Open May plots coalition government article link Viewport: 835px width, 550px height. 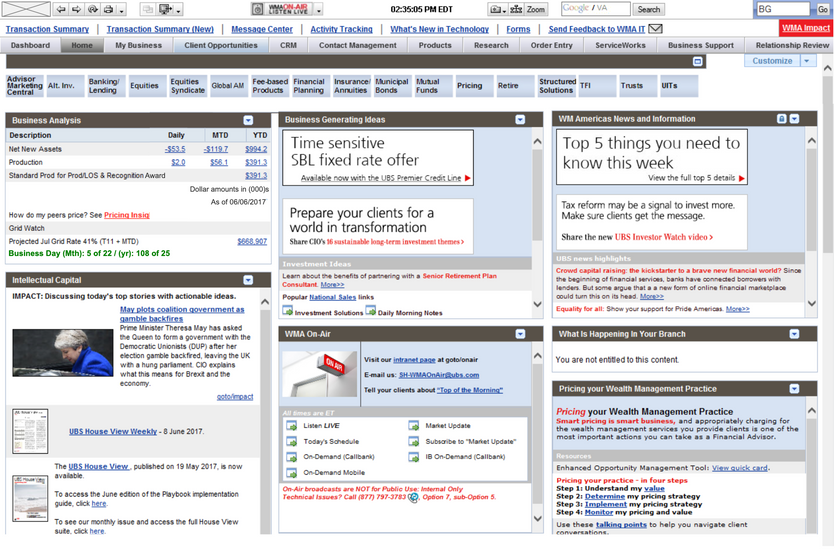click(182, 314)
